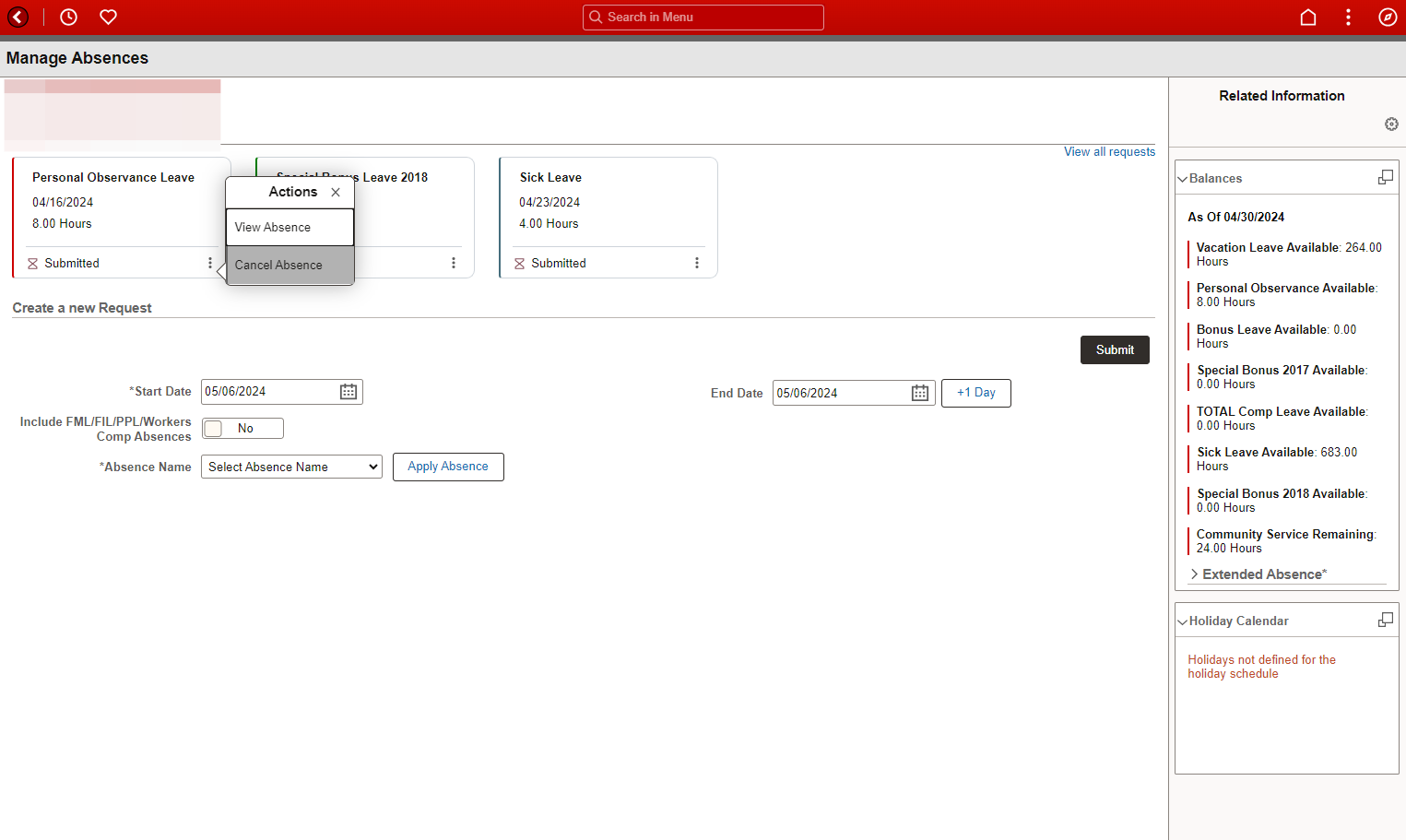Open the NavBar compass icon
The width and height of the screenshot is (1406, 840).
[x=1388, y=17]
